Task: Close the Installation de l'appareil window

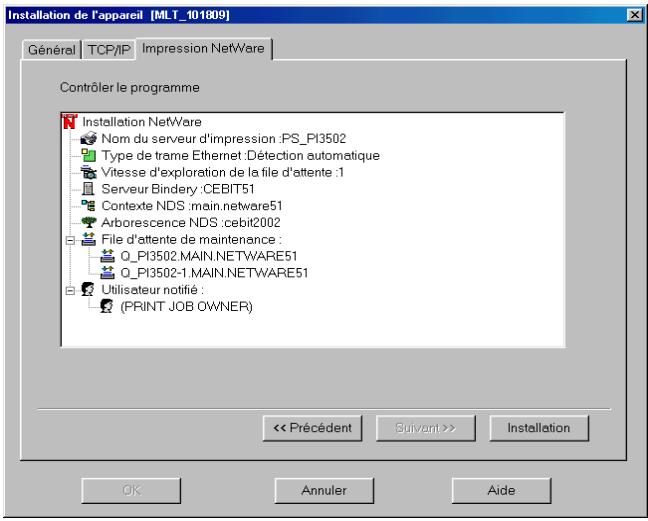Action: (x=635, y=15)
